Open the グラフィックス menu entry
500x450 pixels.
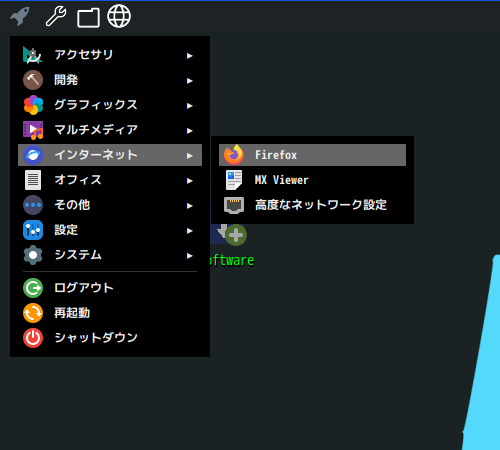click(x=110, y=105)
